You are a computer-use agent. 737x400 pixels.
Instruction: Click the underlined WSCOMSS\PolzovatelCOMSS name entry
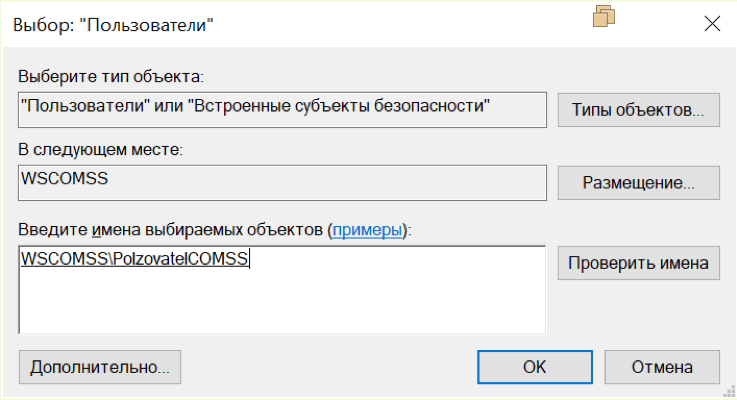click(135, 259)
